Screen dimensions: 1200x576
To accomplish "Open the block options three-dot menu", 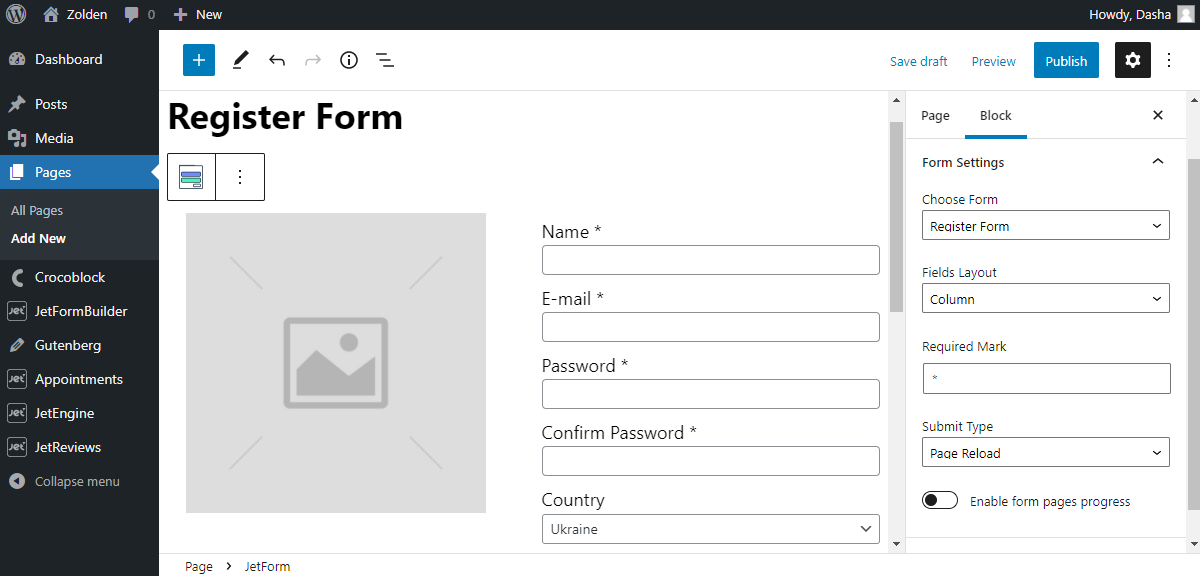I will pos(240,177).
